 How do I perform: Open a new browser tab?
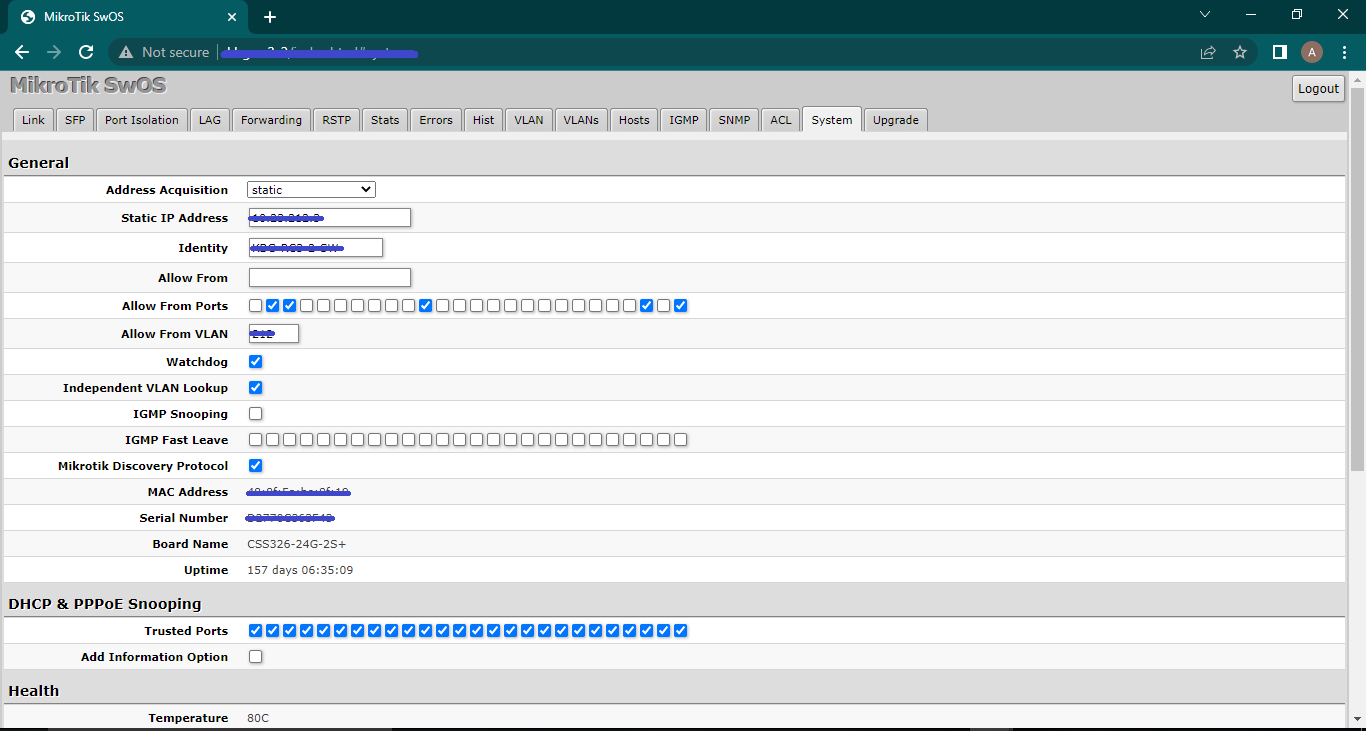[x=270, y=17]
